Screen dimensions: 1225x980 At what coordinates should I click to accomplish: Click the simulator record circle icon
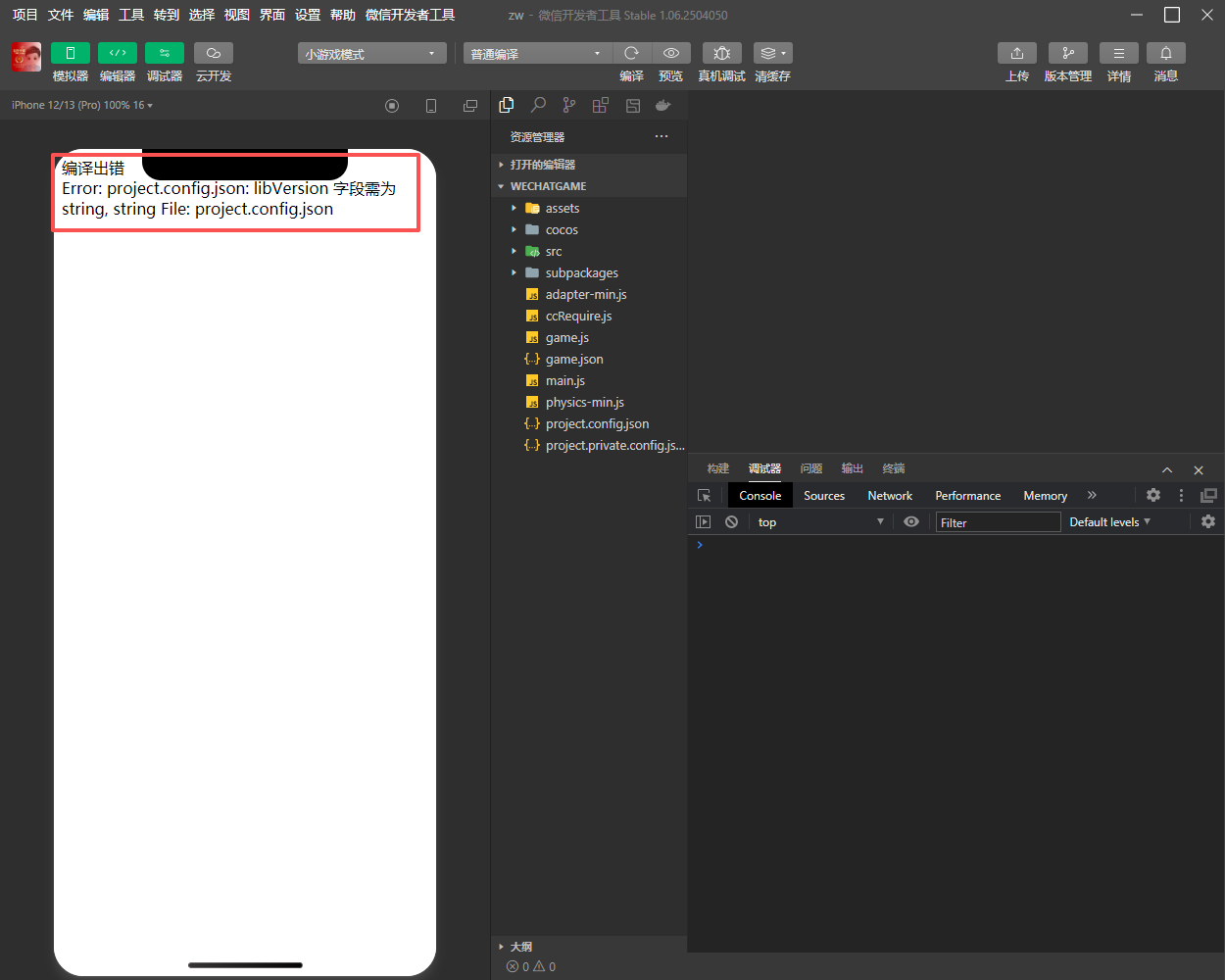coord(392,106)
